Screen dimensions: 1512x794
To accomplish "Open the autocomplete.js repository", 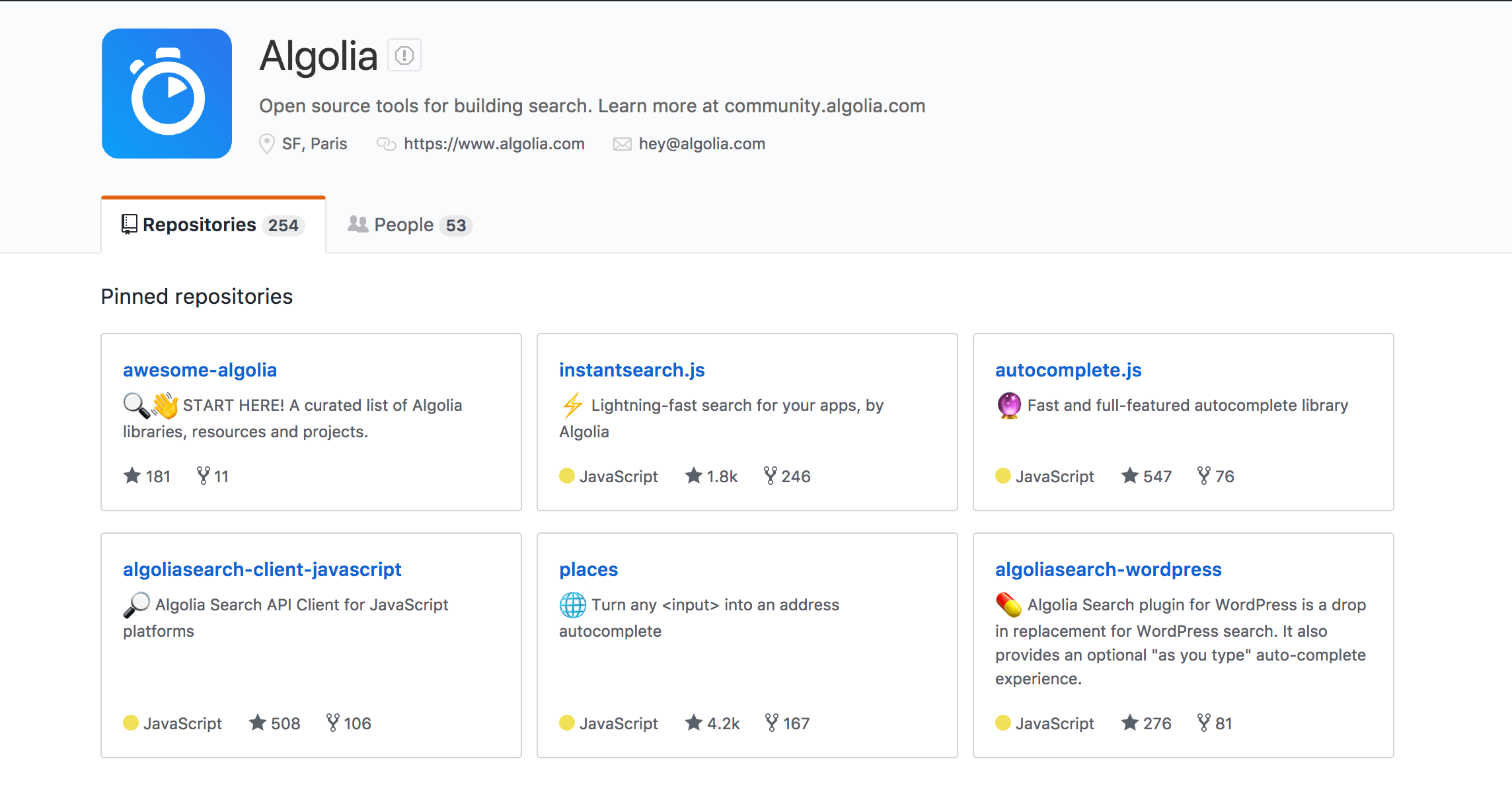I will tap(1068, 370).
